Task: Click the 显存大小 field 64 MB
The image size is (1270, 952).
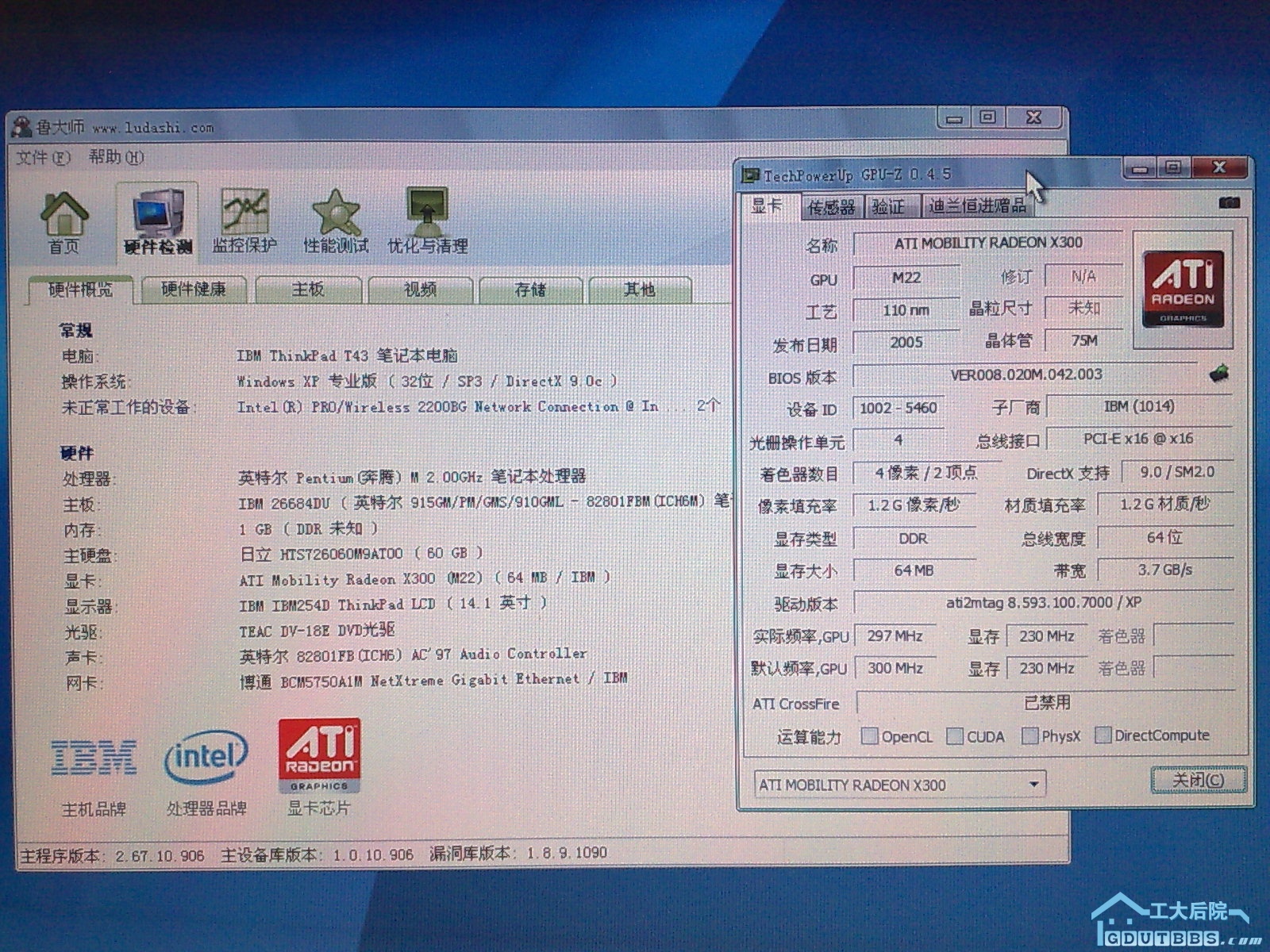Action: pos(914,570)
